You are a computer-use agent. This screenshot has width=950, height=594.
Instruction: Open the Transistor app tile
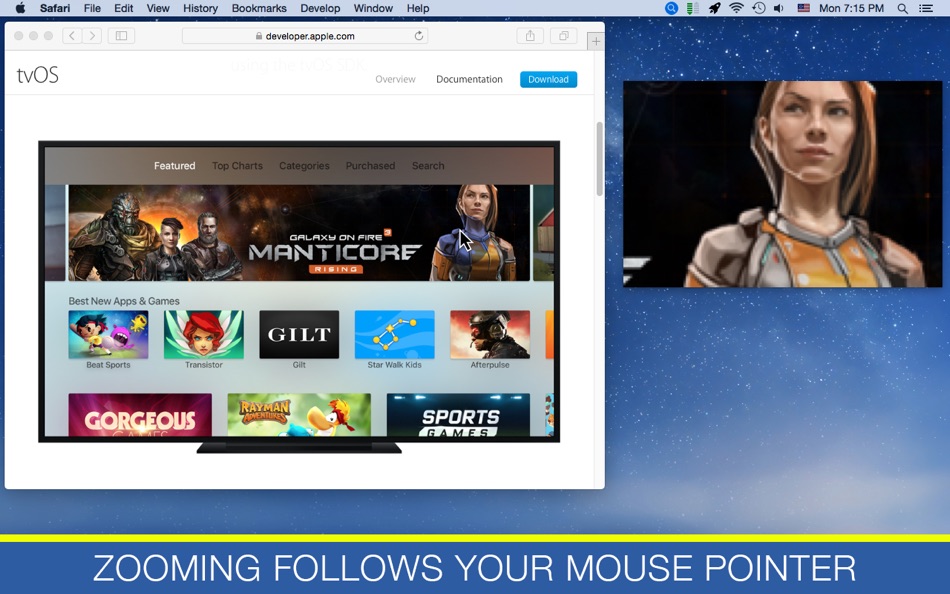[x=204, y=335]
